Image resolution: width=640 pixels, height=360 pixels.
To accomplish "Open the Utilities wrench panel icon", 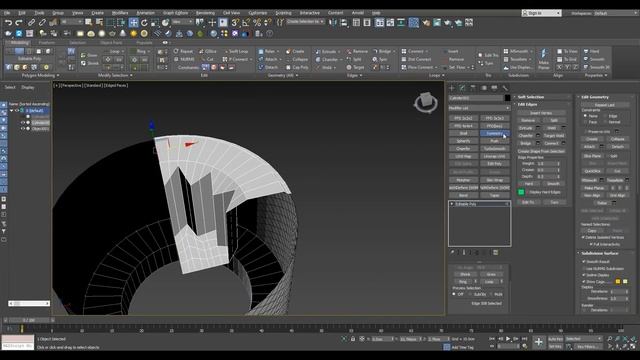I will click(505, 88).
